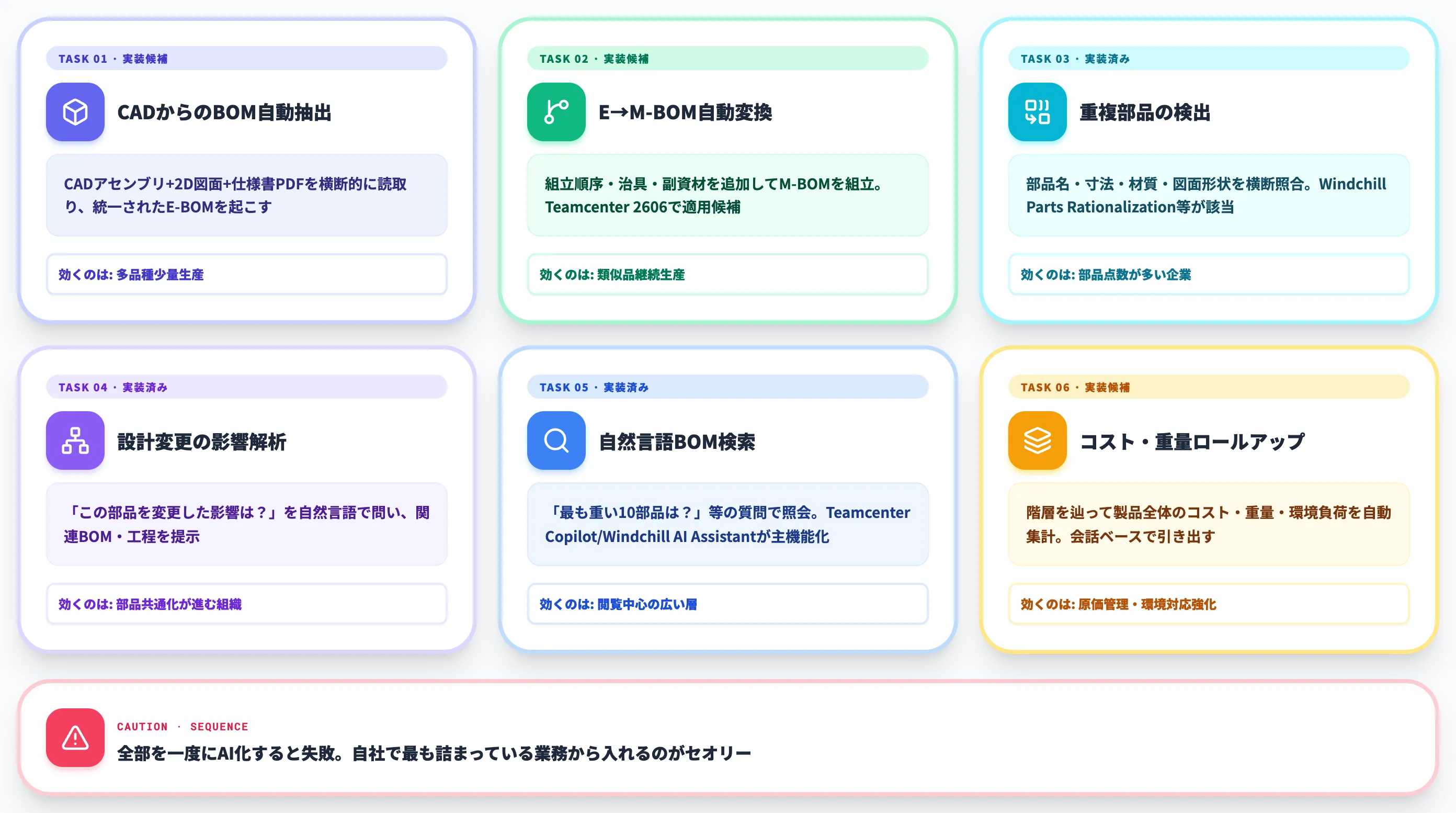Click the heading コスト・重量ロールアップ

pos(1192,442)
